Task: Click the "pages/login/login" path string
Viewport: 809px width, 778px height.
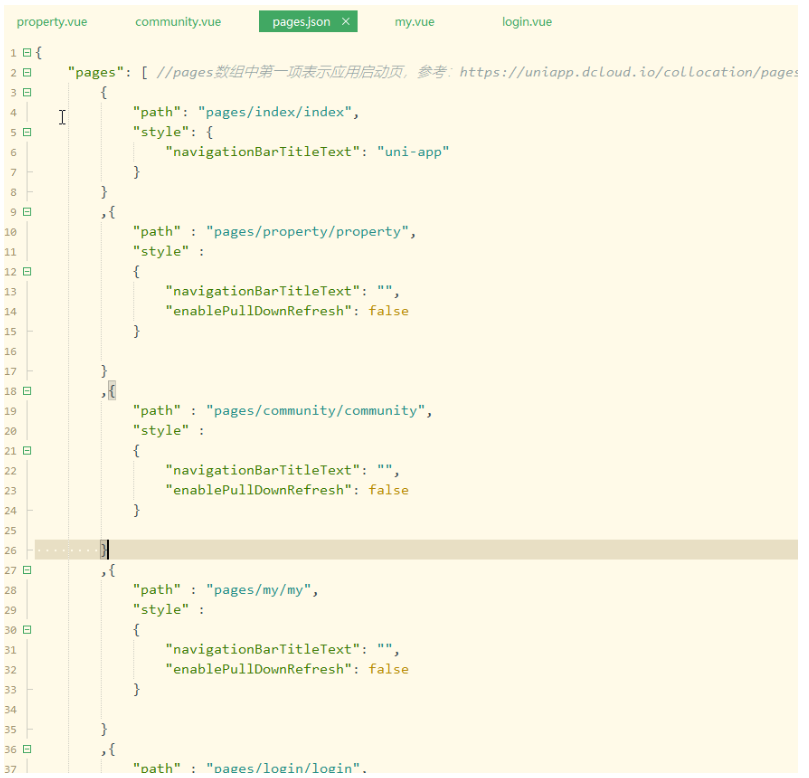Action: pyautogui.click(x=283, y=768)
